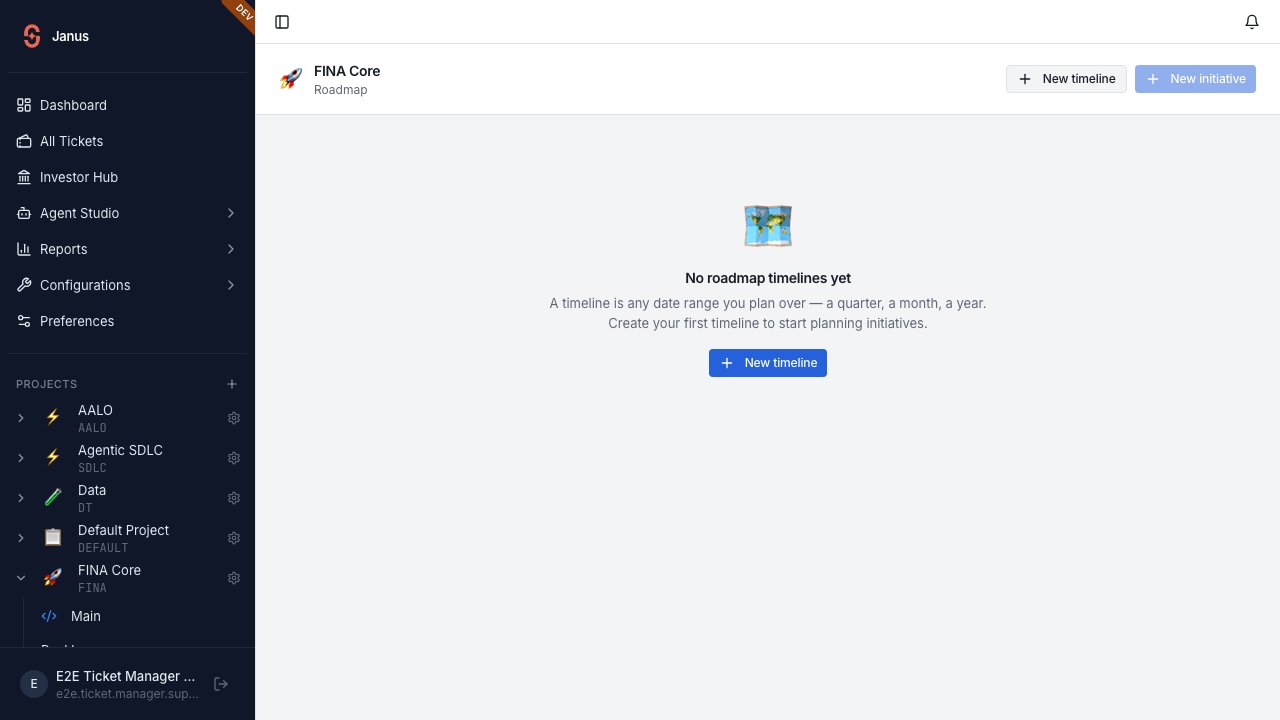Click the 'No roadmap timelines yet' heading
This screenshot has width=1280, height=720.
click(768, 278)
